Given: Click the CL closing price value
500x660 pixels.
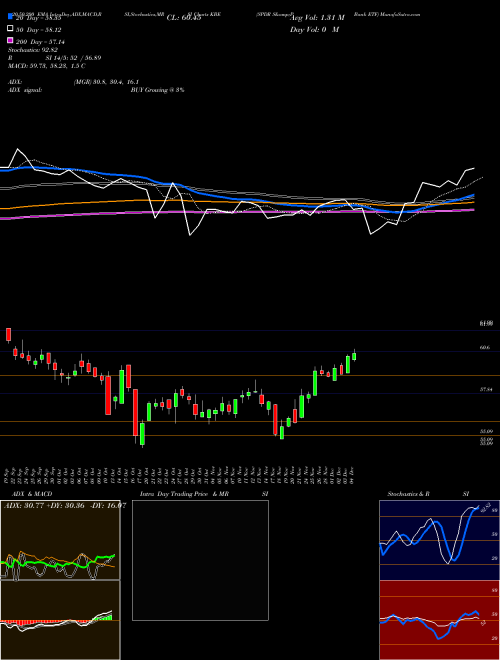Looking at the screenshot, I should click(184, 18).
